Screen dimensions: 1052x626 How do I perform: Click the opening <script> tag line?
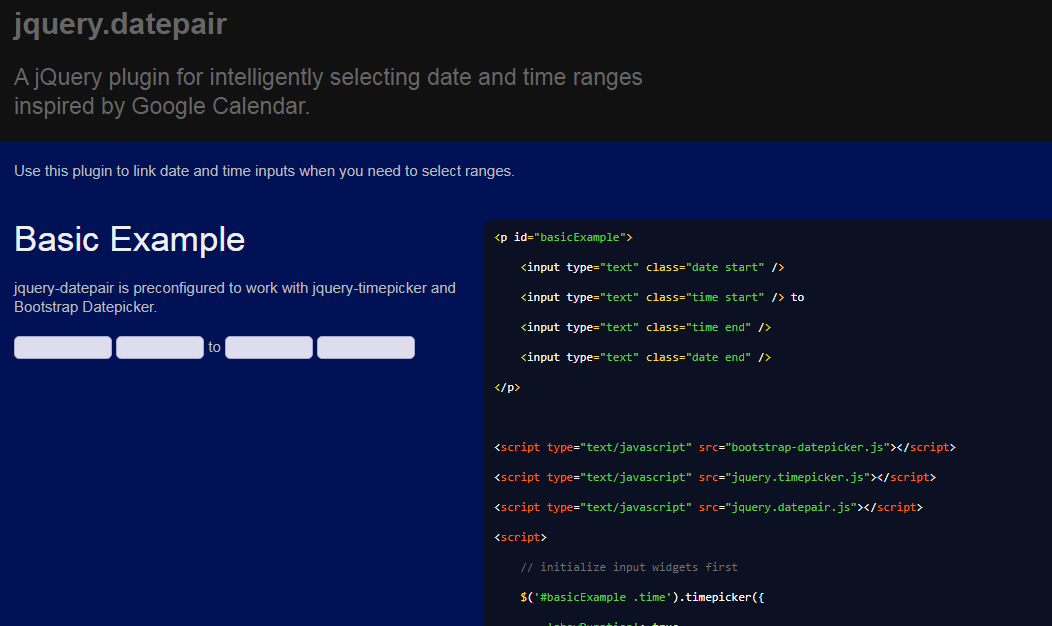coord(521,537)
